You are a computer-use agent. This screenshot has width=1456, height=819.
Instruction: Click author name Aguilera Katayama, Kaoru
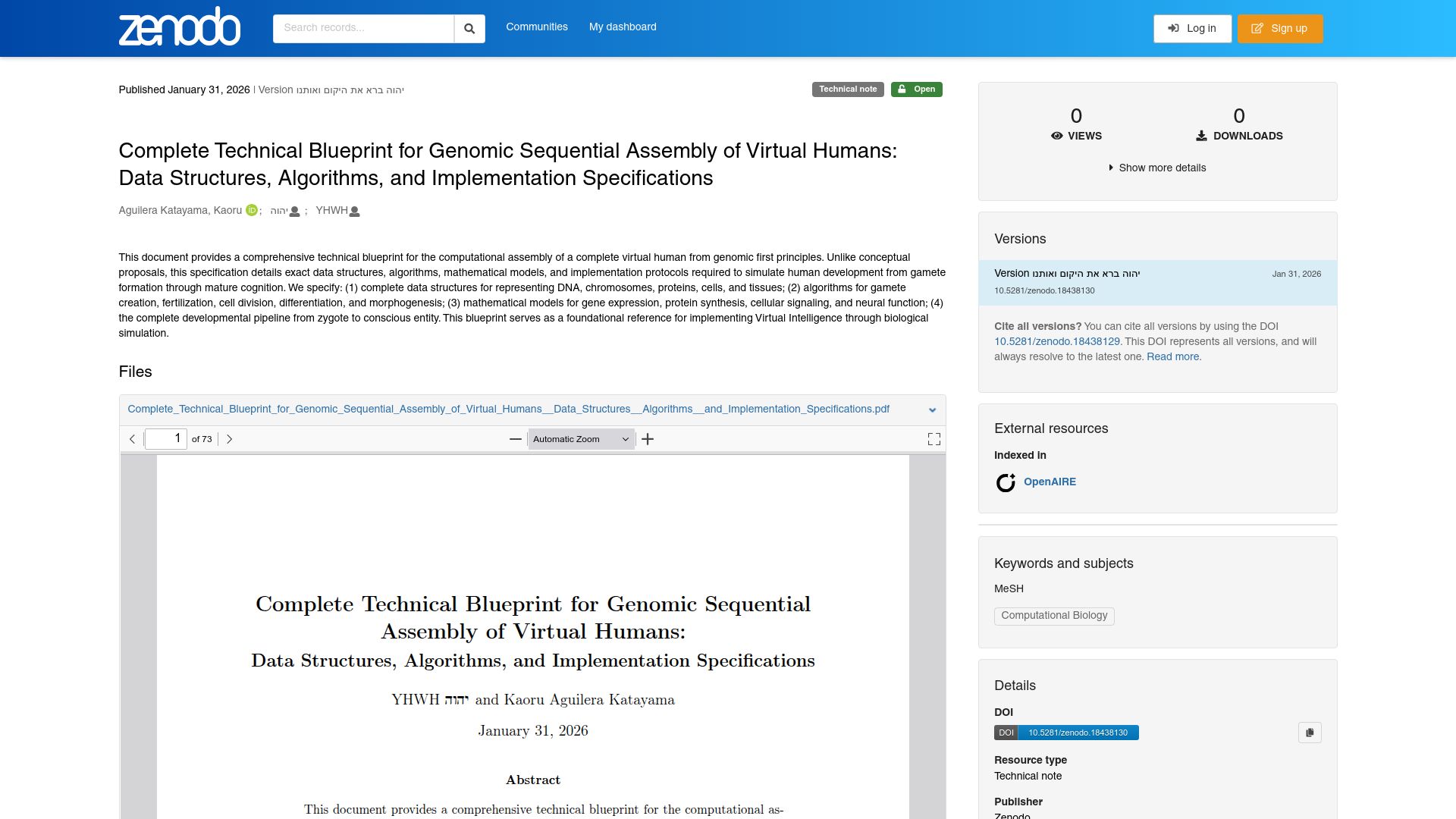(180, 210)
